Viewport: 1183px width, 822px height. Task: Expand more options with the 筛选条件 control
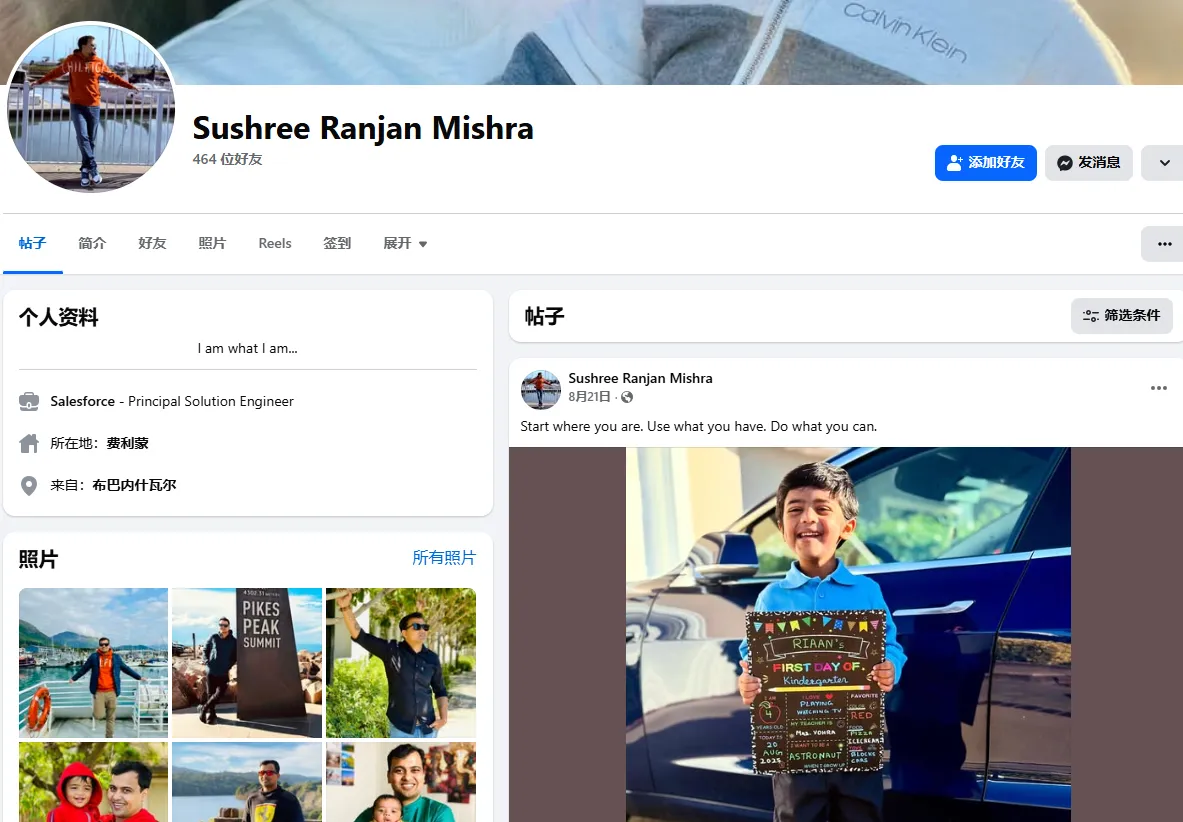(1121, 315)
